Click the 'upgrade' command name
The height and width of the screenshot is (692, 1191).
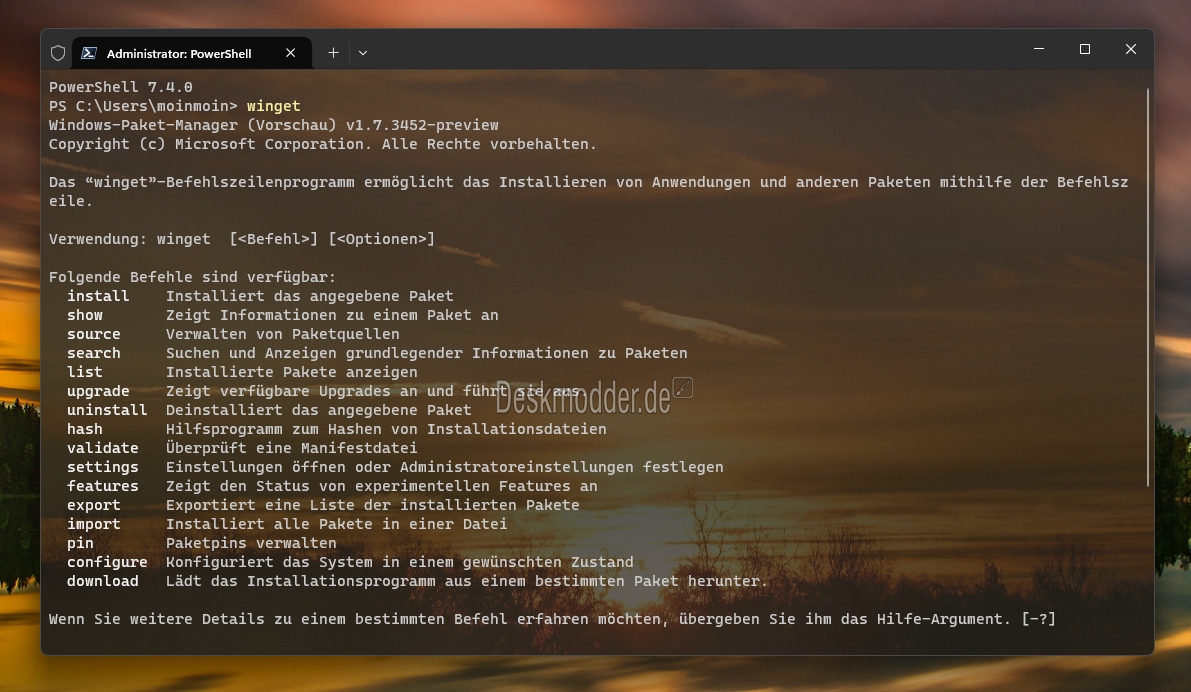(98, 391)
